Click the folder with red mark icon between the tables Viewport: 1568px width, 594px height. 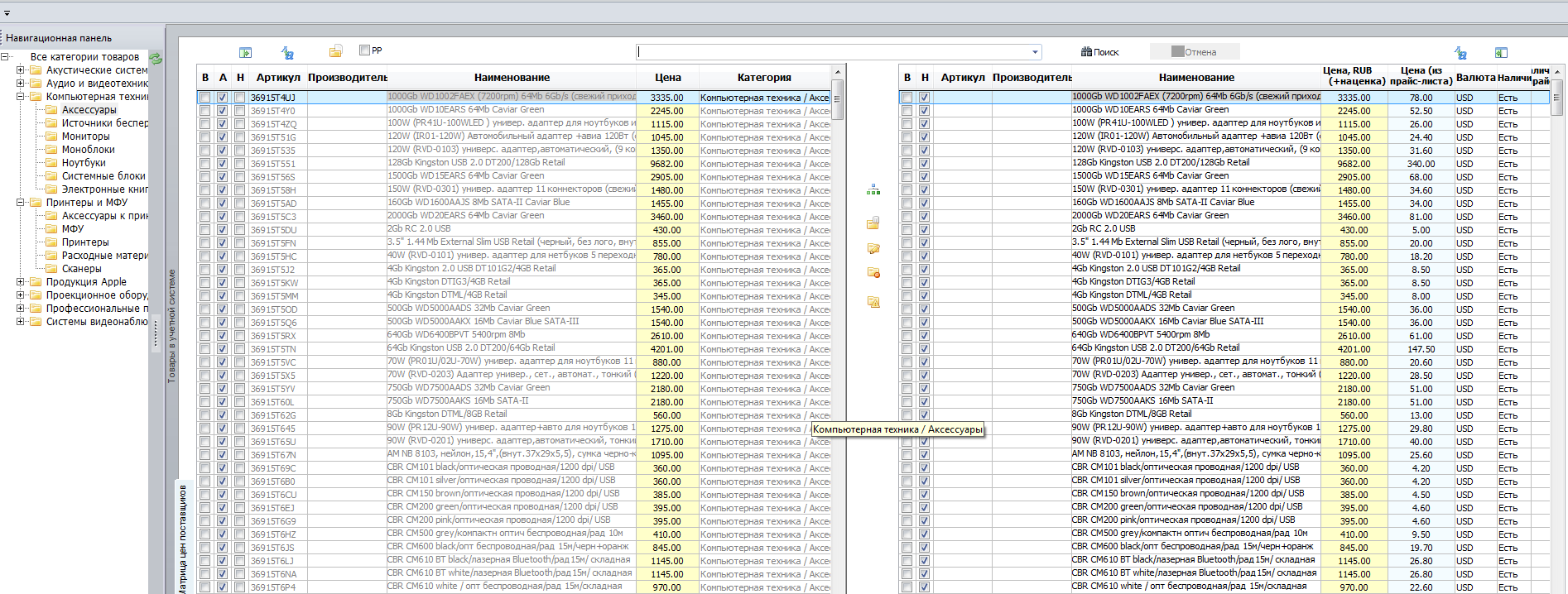click(873, 272)
